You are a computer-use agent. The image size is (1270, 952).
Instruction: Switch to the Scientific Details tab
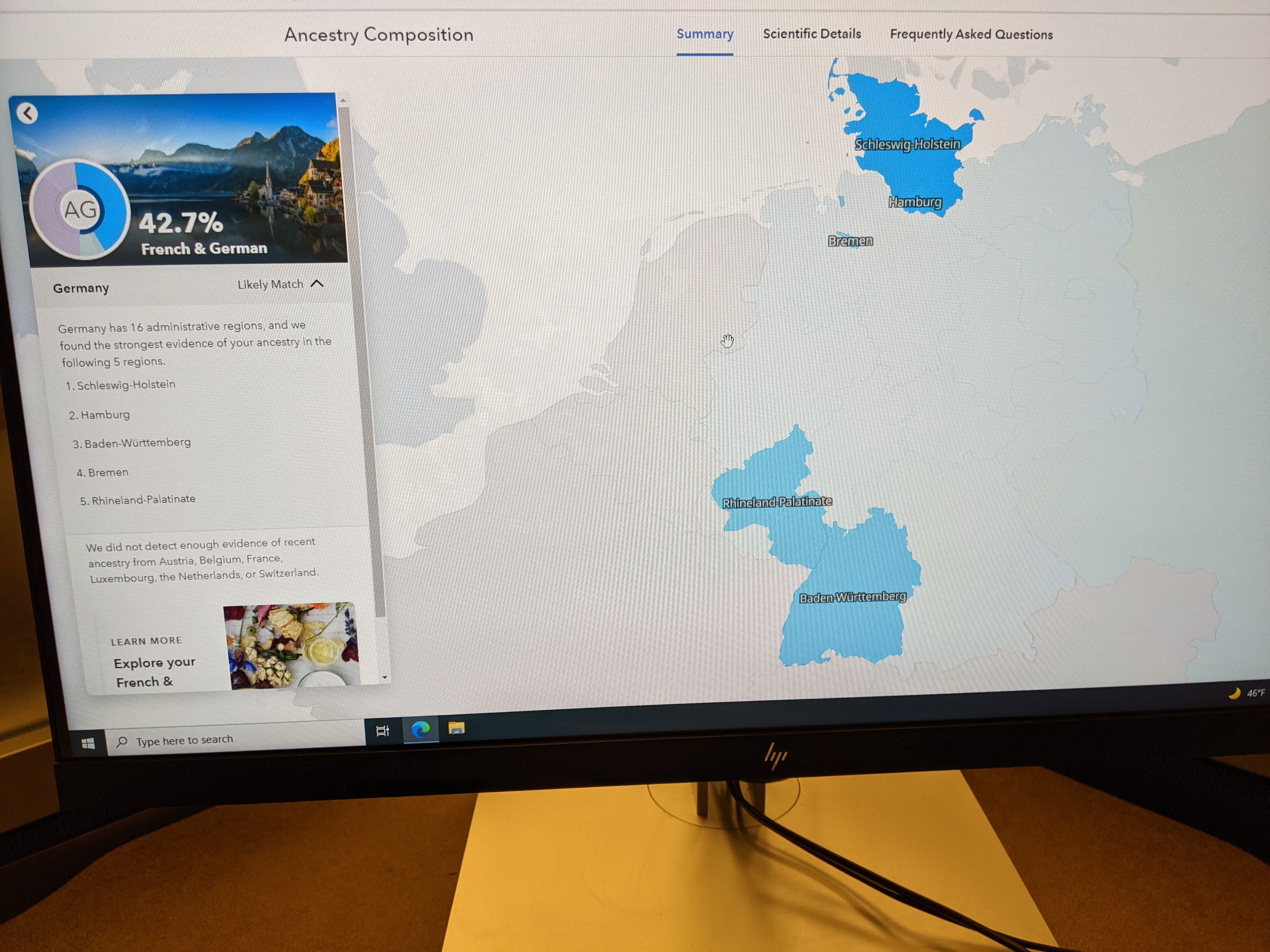(812, 34)
